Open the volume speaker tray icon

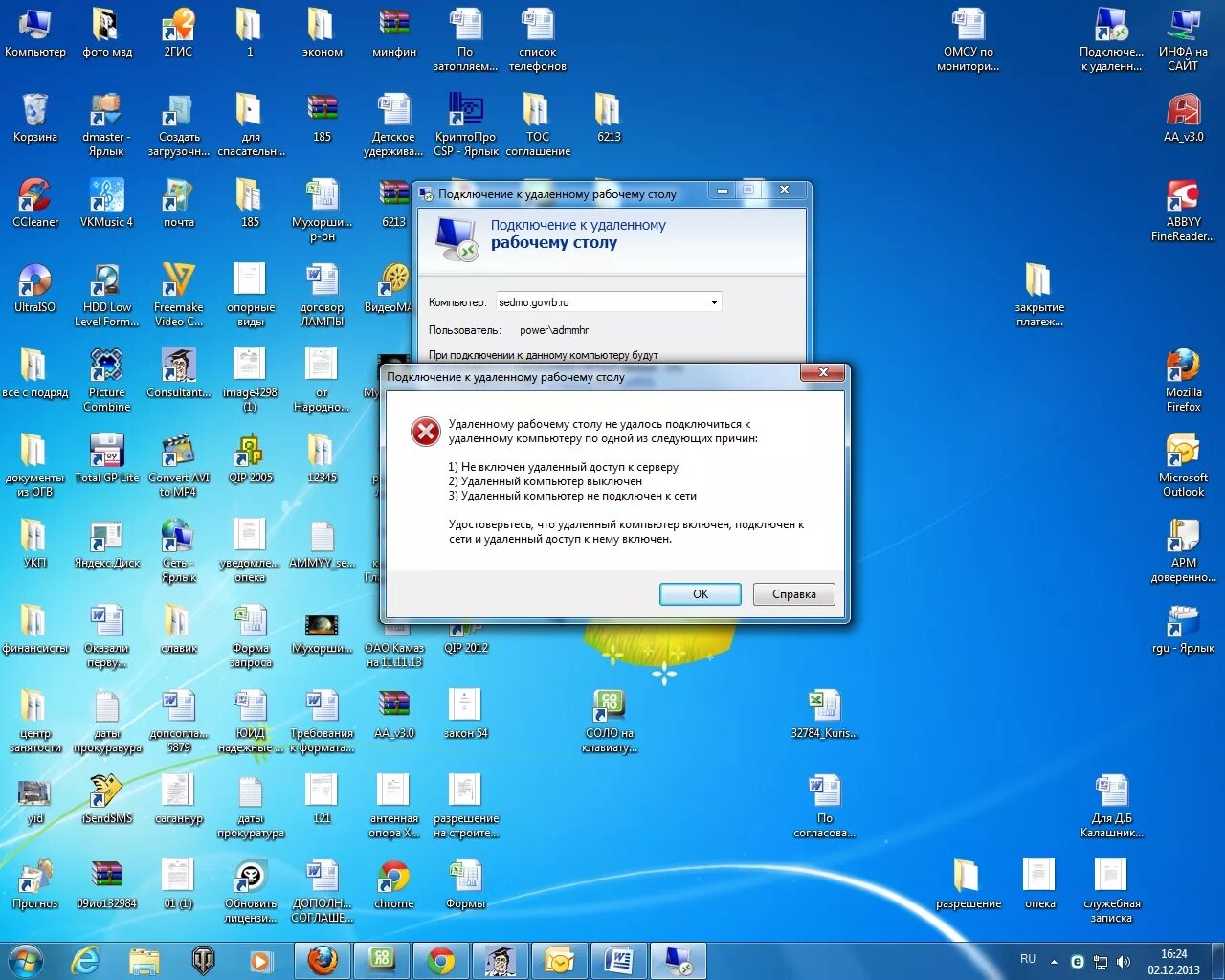click(1123, 962)
